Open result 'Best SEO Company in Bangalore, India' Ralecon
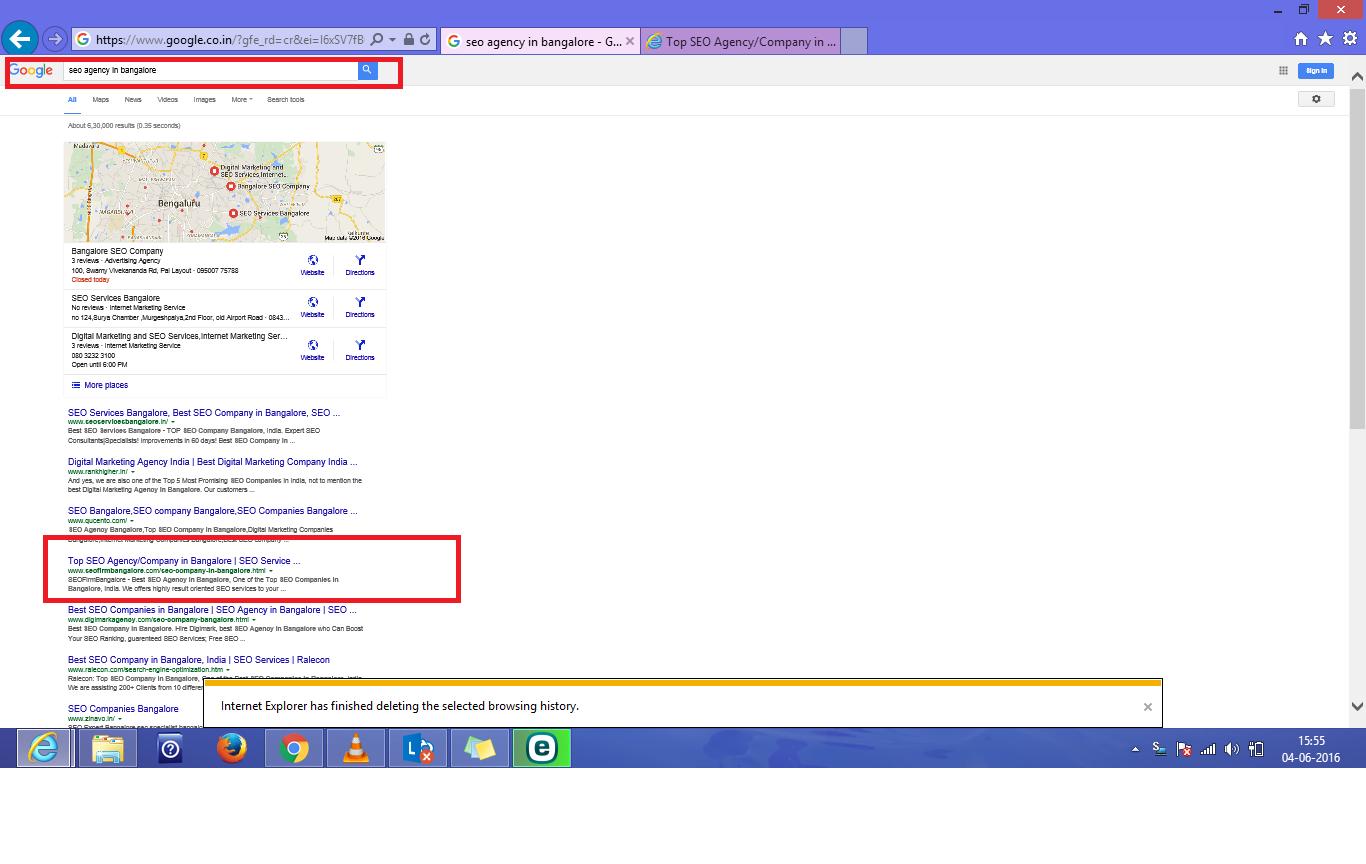 point(199,660)
